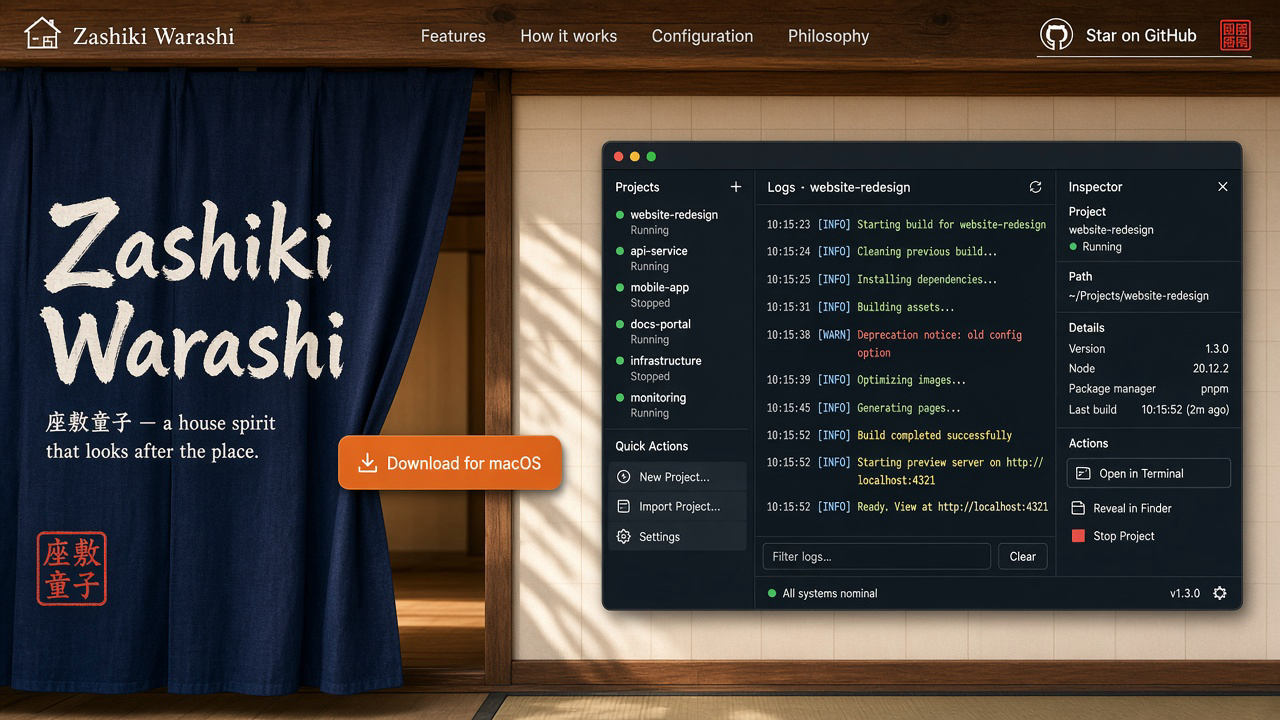This screenshot has width=1280, height=720.
Task: Select the website-redesign project in Projects list
Action: click(677, 222)
